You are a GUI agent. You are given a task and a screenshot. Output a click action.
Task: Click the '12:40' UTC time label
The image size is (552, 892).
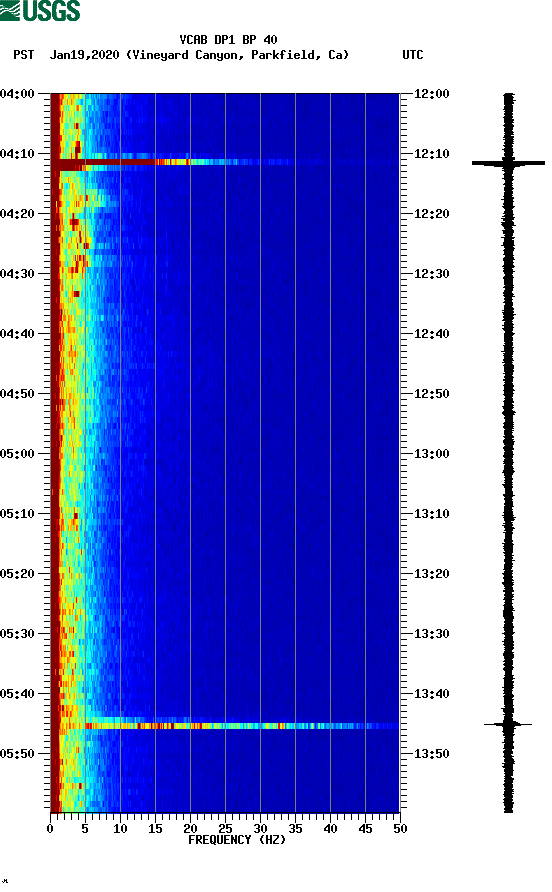pyautogui.click(x=431, y=333)
